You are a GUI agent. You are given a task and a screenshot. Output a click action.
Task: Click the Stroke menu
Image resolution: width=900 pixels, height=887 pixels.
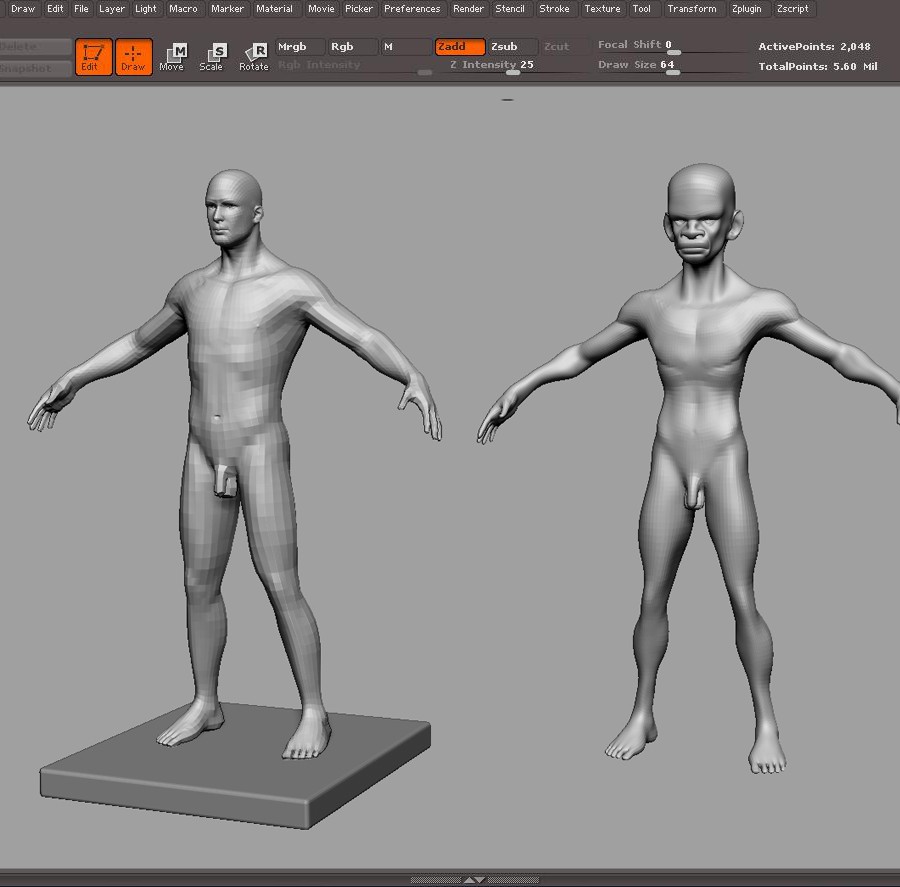554,9
